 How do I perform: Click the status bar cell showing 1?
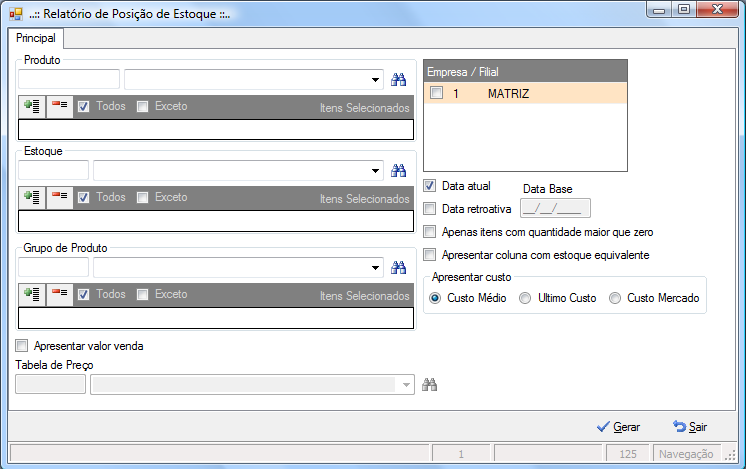[x=461, y=454]
